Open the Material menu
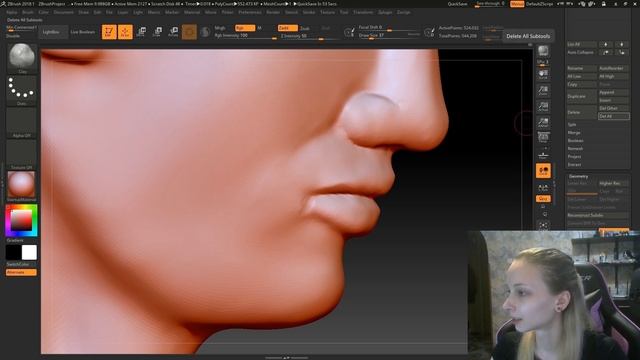The image size is (640, 360). (x=192, y=12)
